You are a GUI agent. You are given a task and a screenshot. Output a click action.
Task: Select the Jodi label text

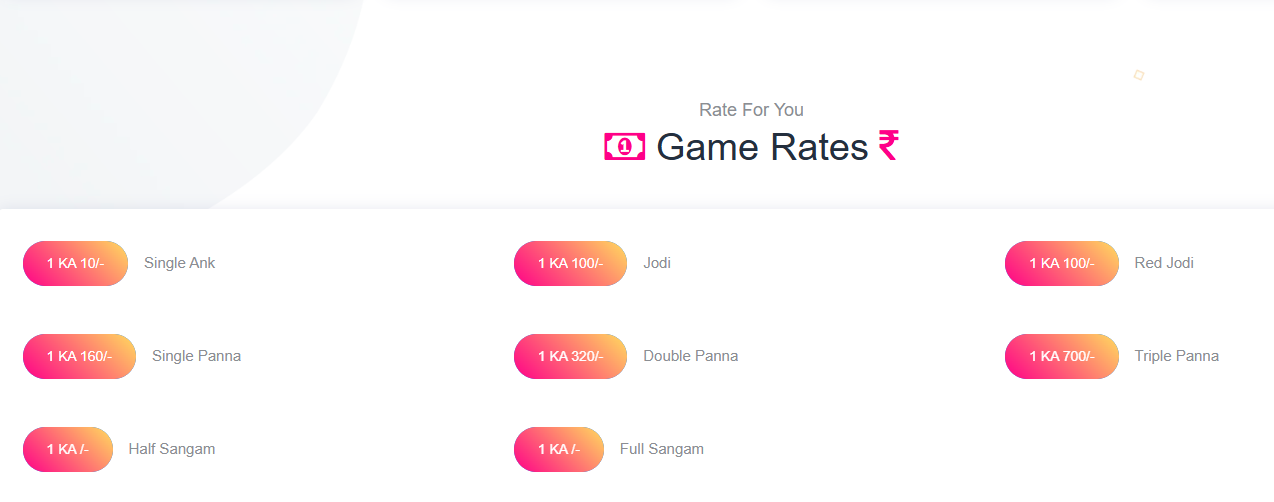click(x=657, y=264)
